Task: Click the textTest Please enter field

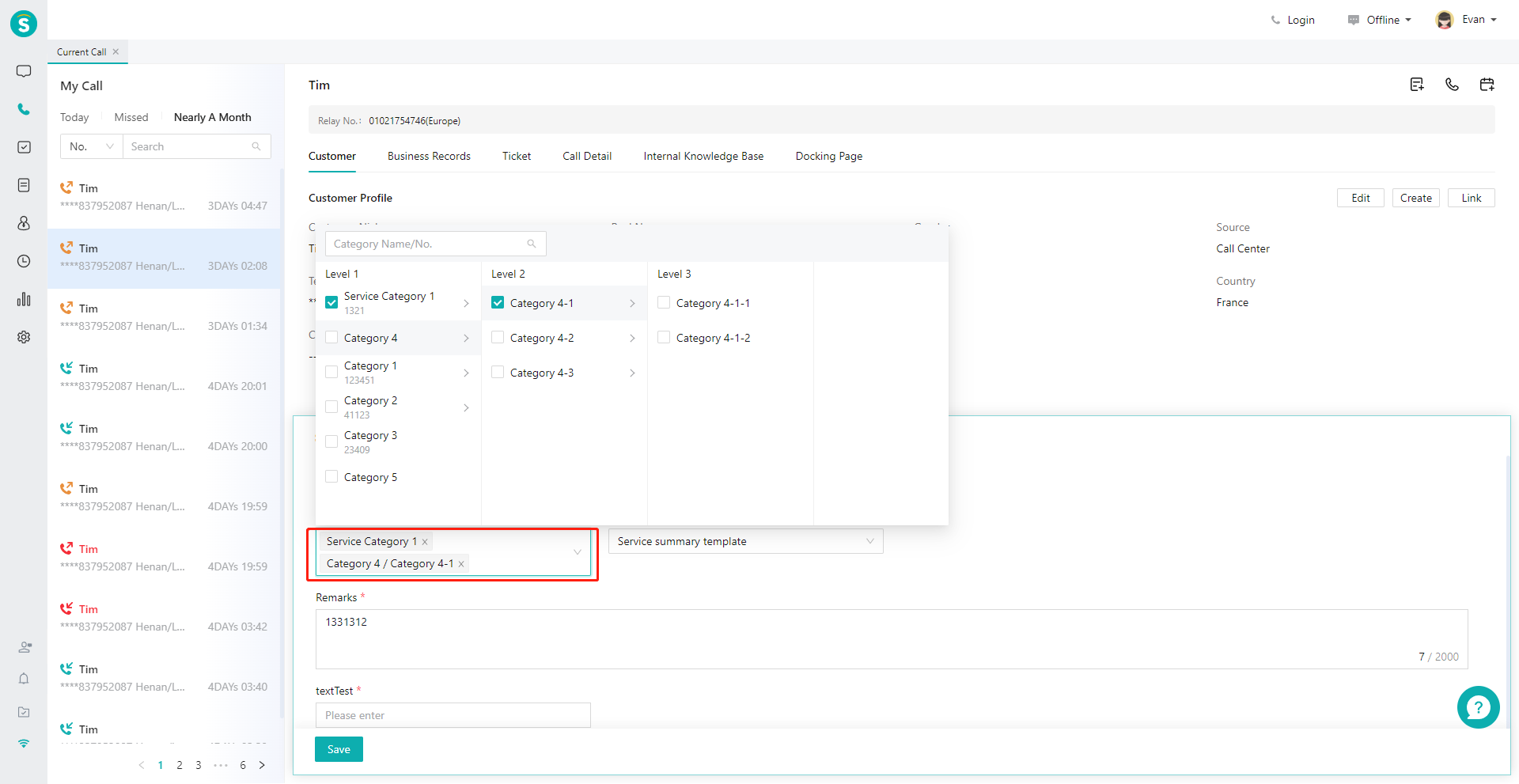Action: pos(453,715)
